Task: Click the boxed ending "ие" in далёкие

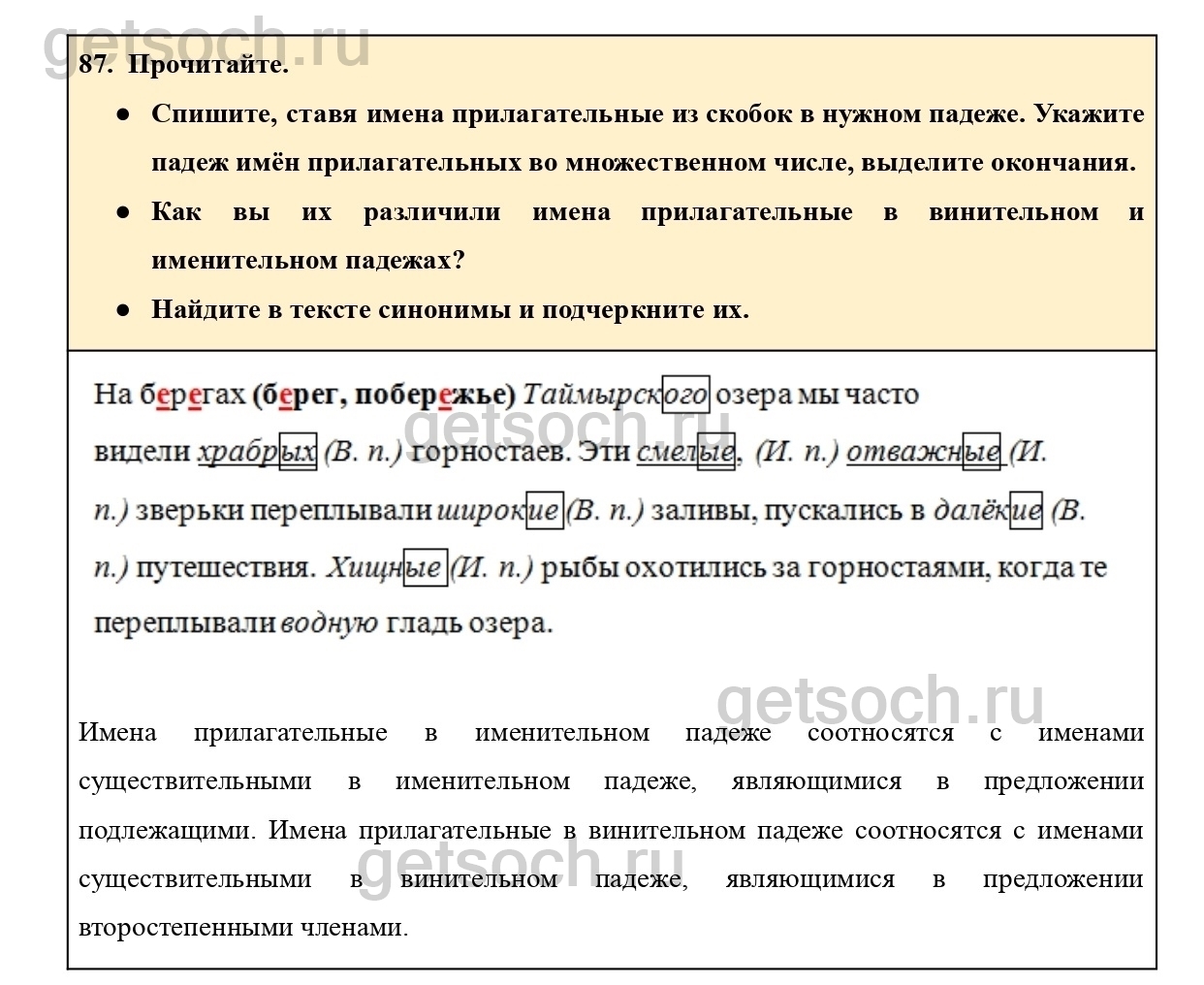Action: pos(1026,510)
